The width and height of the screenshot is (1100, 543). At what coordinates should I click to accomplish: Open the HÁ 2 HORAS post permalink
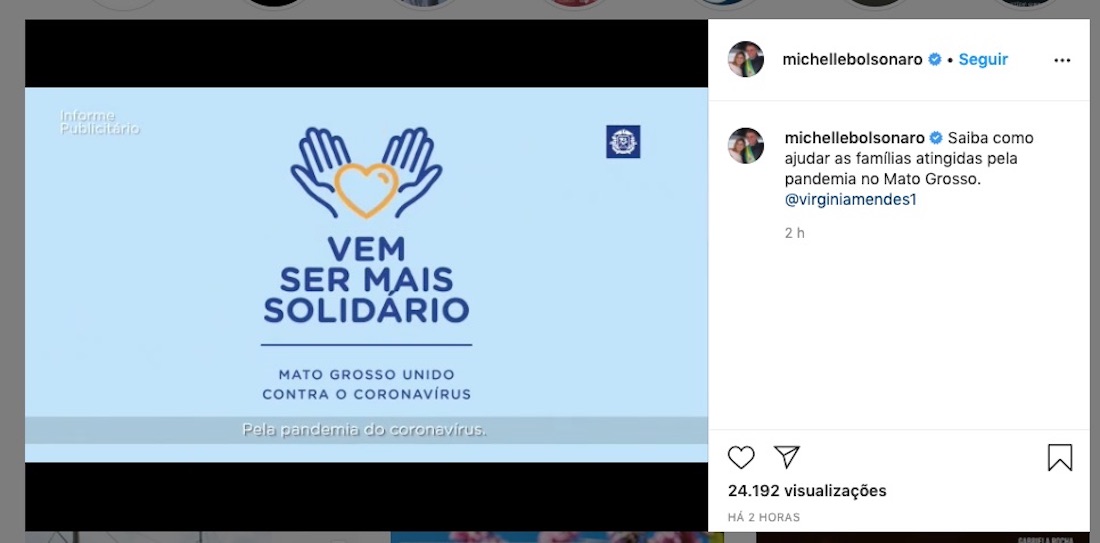pyautogui.click(x=763, y=518)
